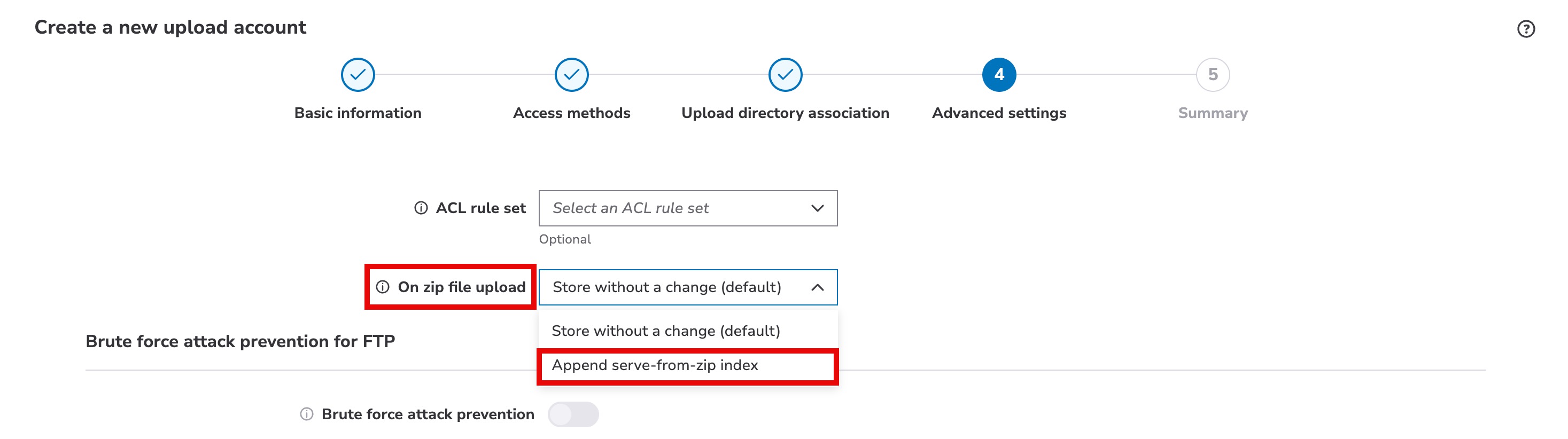Click the step 5 Summary circle
This screenshot has height=439, width=1568.
1213,75
